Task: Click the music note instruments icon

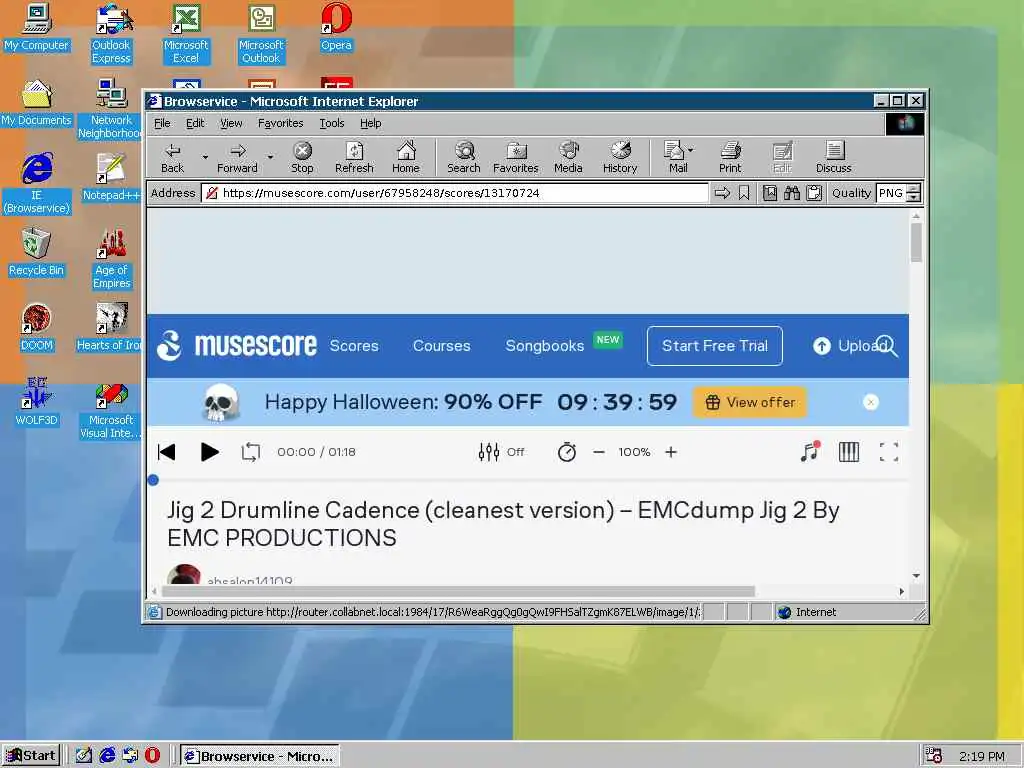Action: [x=810, y=451]
